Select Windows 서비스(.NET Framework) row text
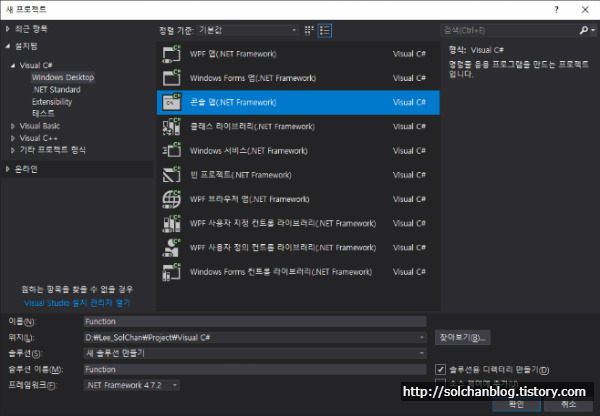The image size is (600, 416). tap(249, 151)
